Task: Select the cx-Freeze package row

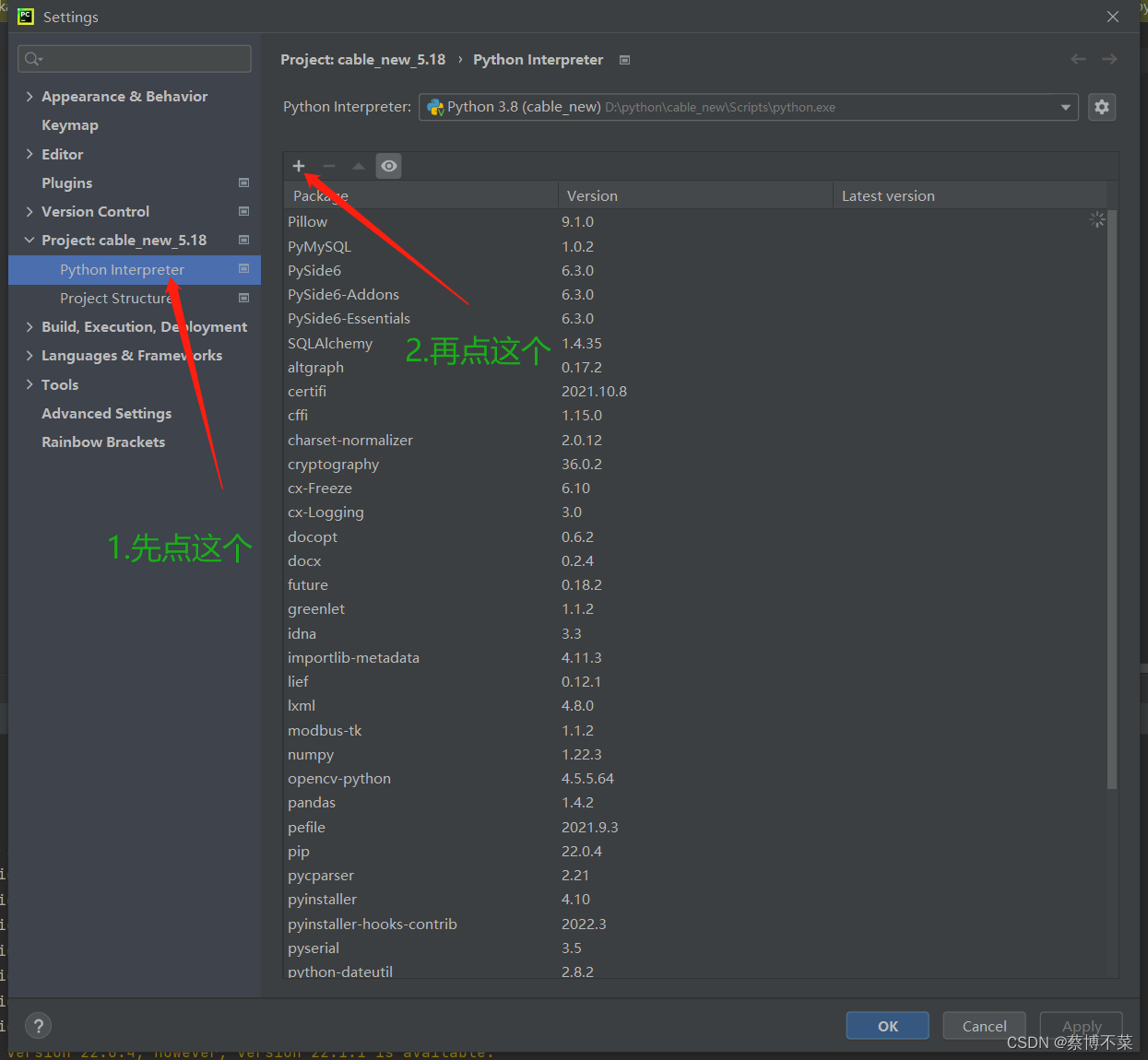Action: click(695, 488)
